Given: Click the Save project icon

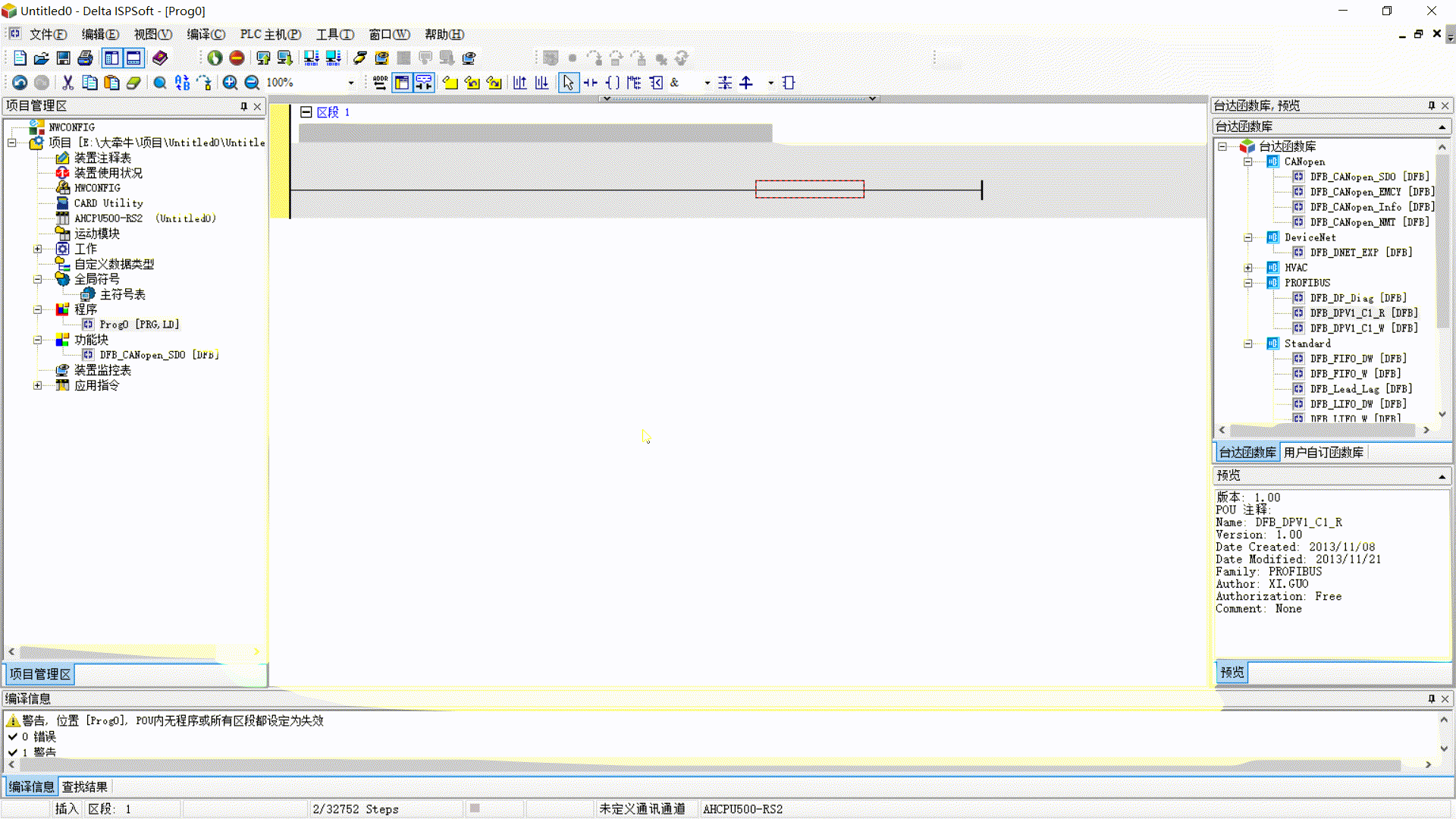Looking at the screenshot, I should [64, 58].
